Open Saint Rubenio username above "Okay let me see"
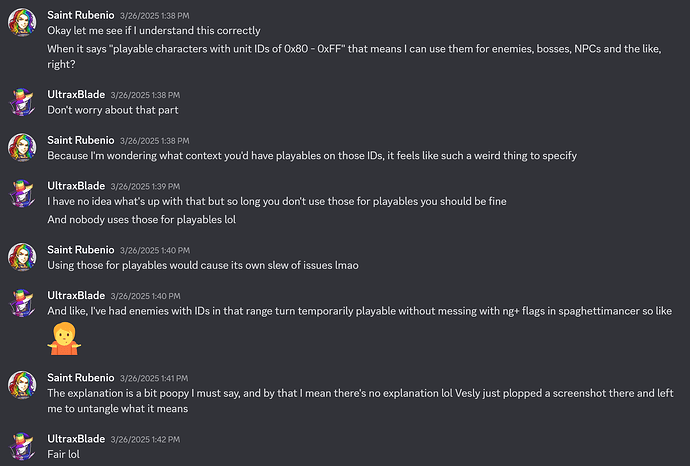 click(x=80, y=16)
